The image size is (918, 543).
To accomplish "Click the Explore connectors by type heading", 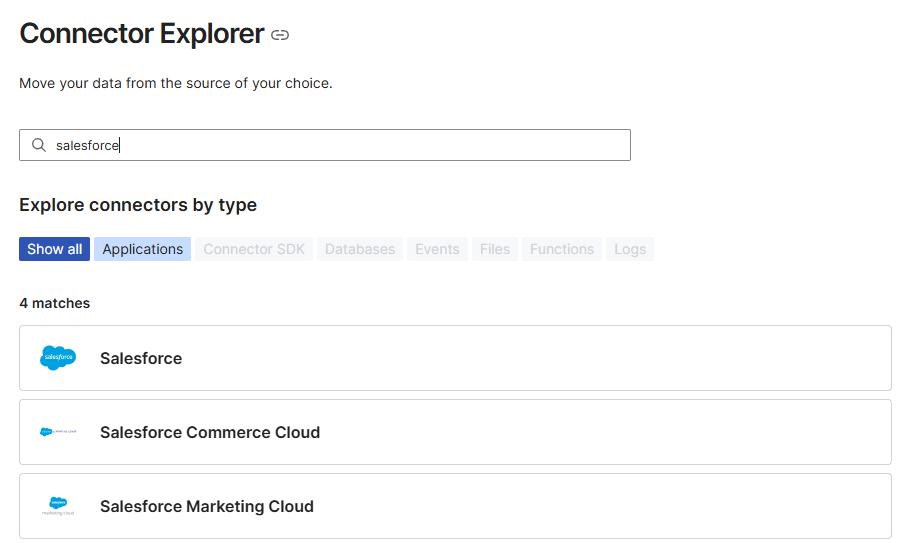I will [x=138, y=205].
